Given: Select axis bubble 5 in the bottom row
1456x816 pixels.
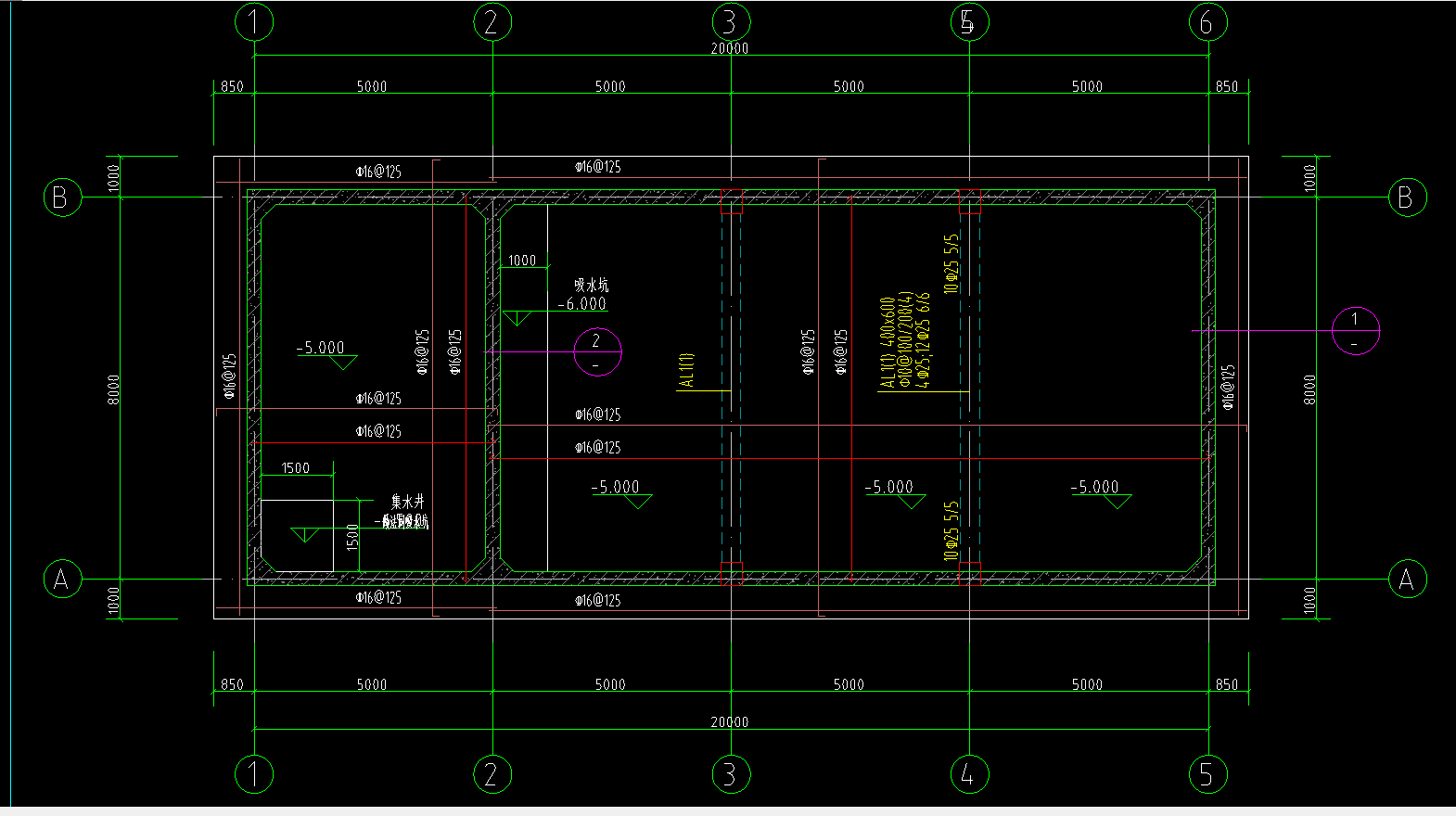Looking at the screenshot, I should pos(1207,773).
